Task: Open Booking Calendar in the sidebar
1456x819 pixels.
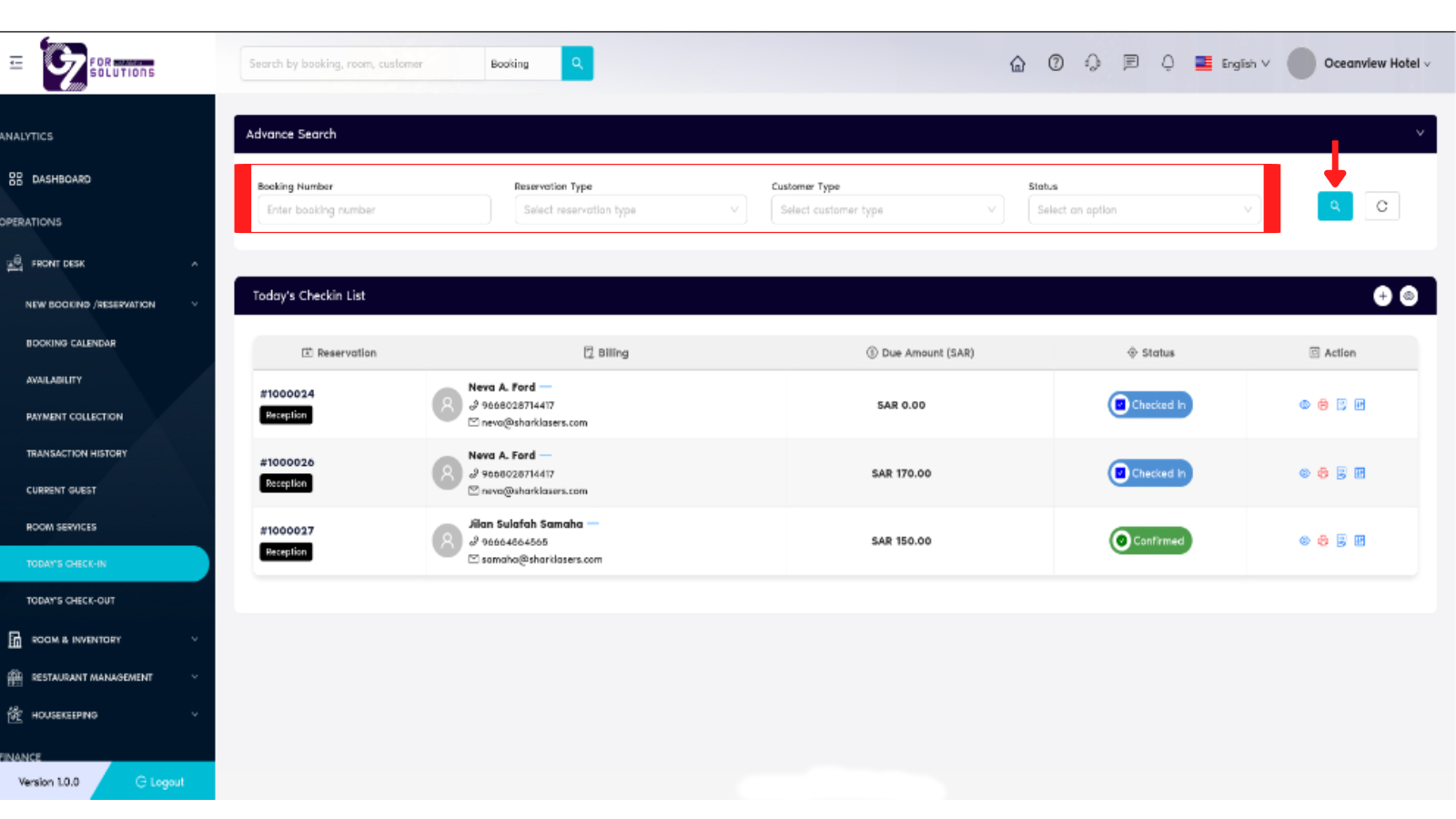Action: (x=71, y=343)
